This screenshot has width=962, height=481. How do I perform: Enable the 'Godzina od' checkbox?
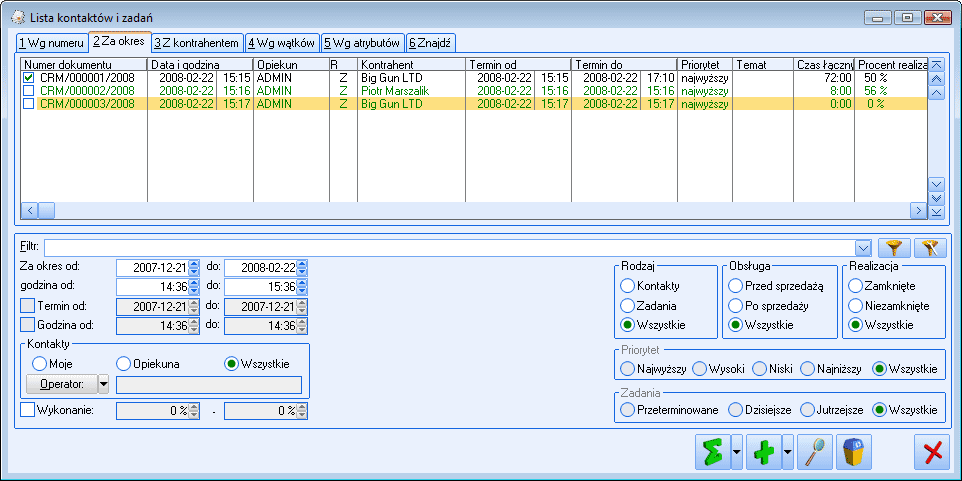pos(28,325)
